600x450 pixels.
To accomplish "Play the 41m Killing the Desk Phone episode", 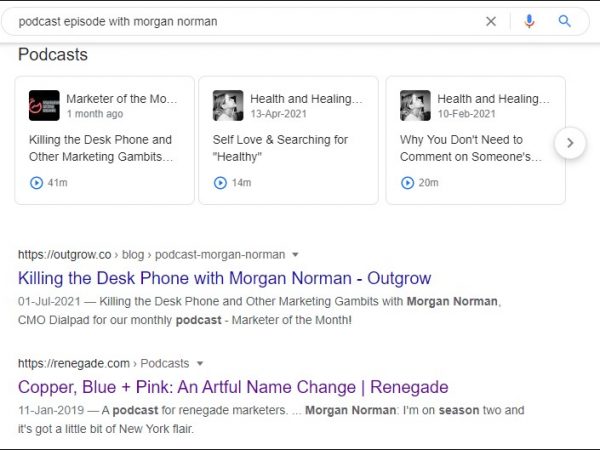I will point(37,183).
